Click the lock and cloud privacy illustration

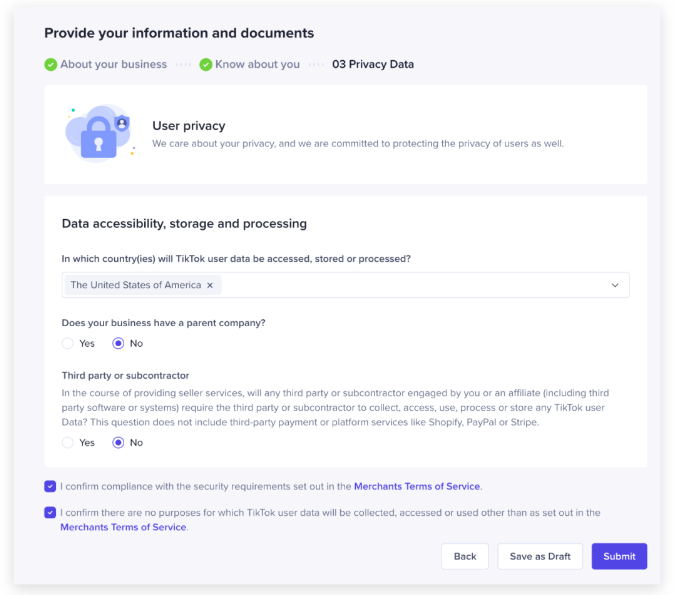pos(99,134)
